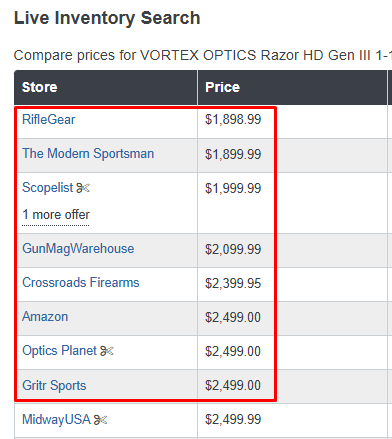Click the scissors icon next to Optics Planet
Screen dimensions: 392x439
(x=107, y=351)
